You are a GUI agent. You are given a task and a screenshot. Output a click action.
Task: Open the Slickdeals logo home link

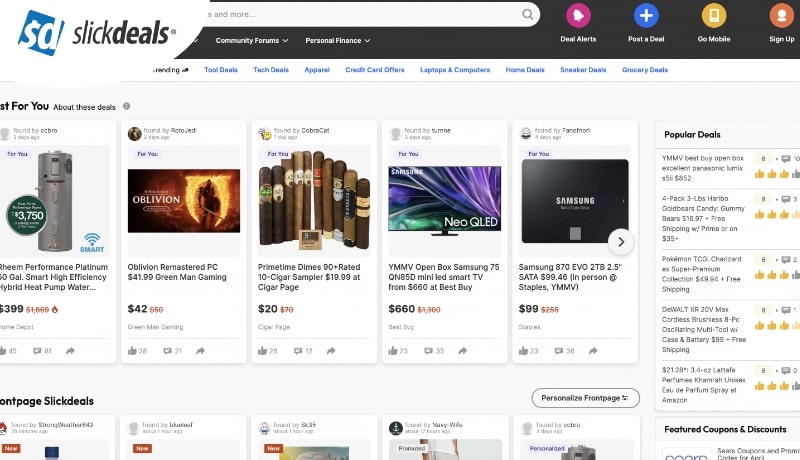point(97,33)
